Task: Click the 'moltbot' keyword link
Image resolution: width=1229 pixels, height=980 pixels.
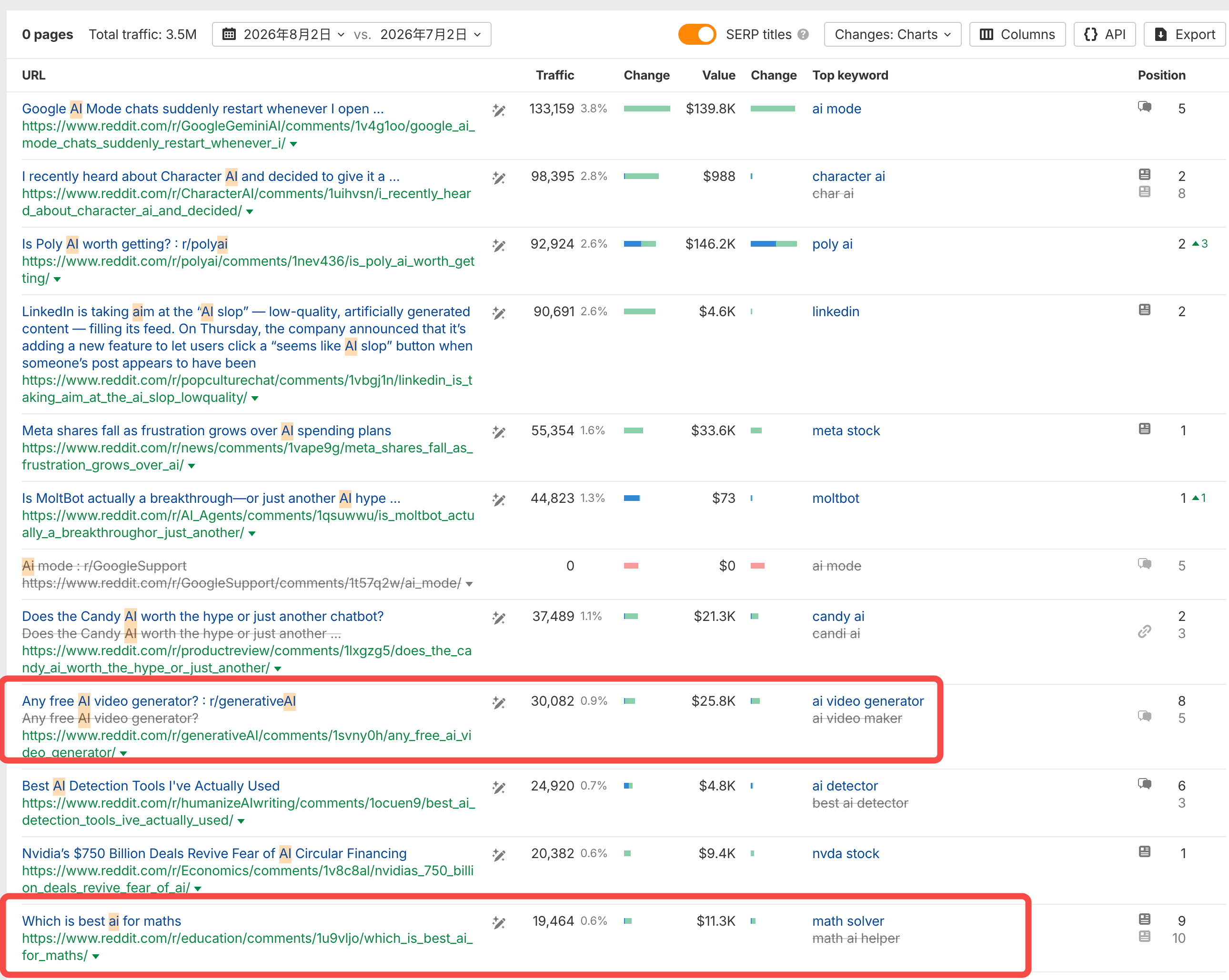Action: tap(836, 499)
